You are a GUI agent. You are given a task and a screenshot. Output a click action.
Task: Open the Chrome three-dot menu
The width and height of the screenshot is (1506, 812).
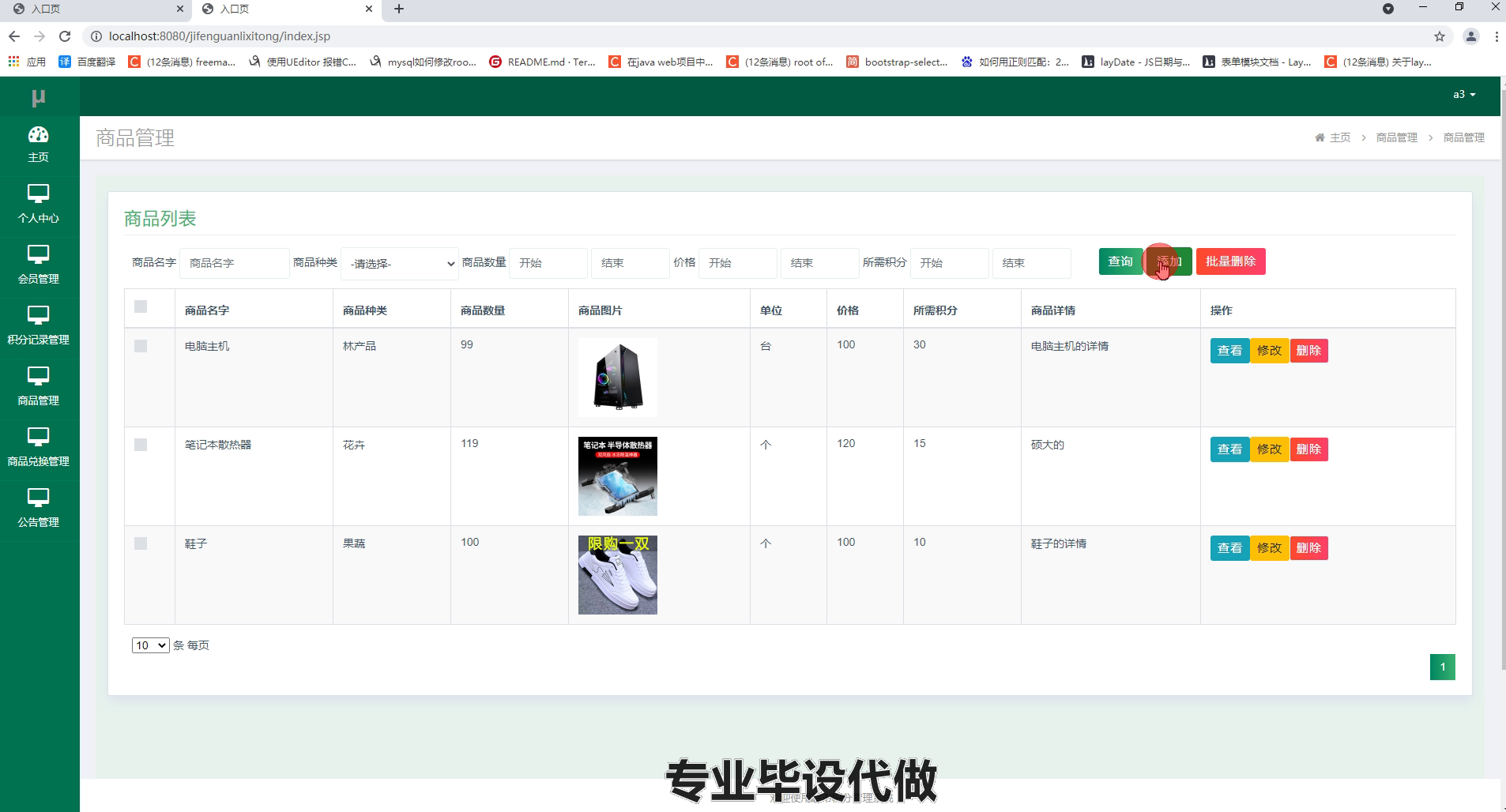point(1497,36)
